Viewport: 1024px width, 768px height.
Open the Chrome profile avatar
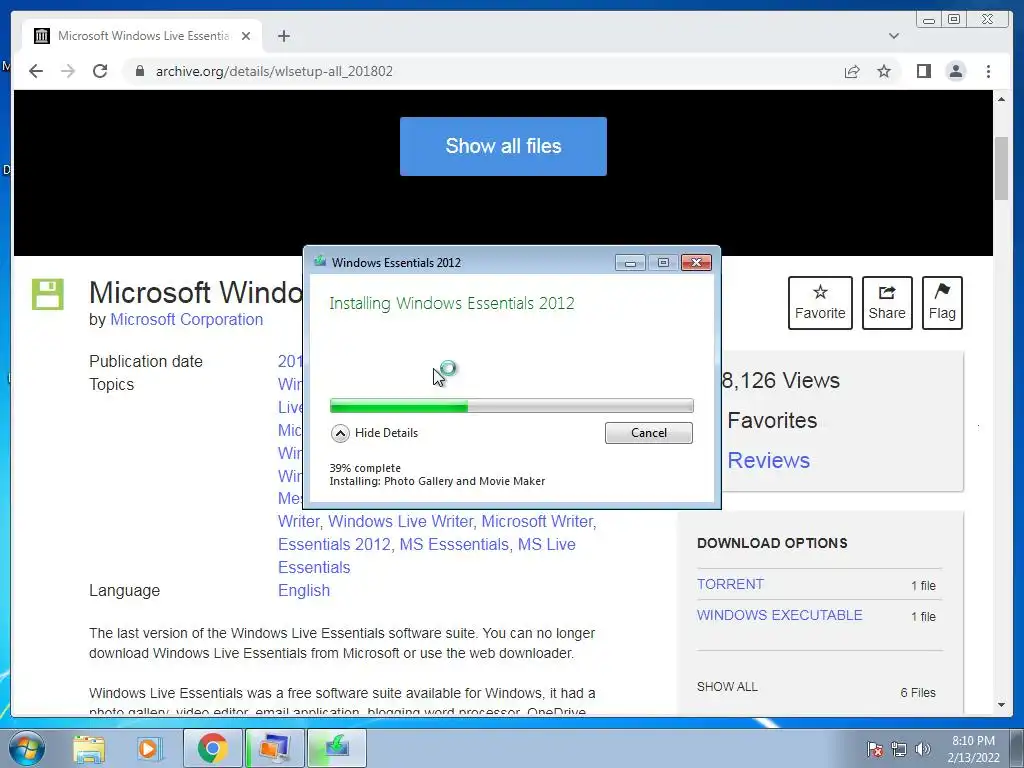coord(955,71)
